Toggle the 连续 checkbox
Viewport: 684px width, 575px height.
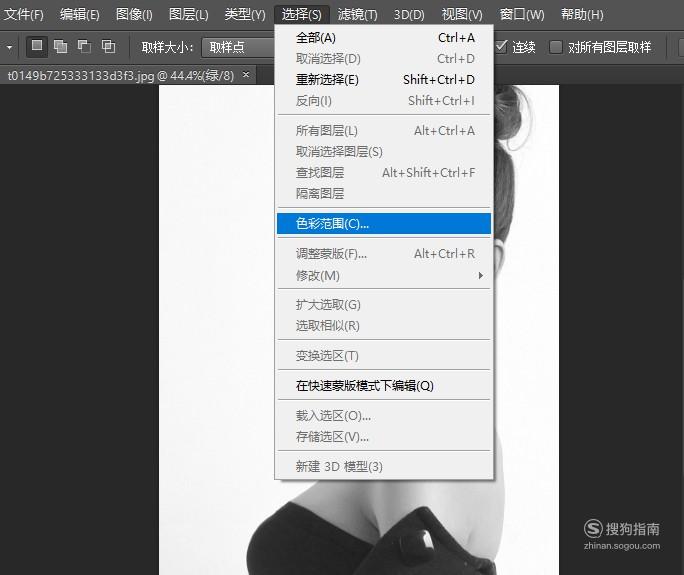[x=501, y=46]
